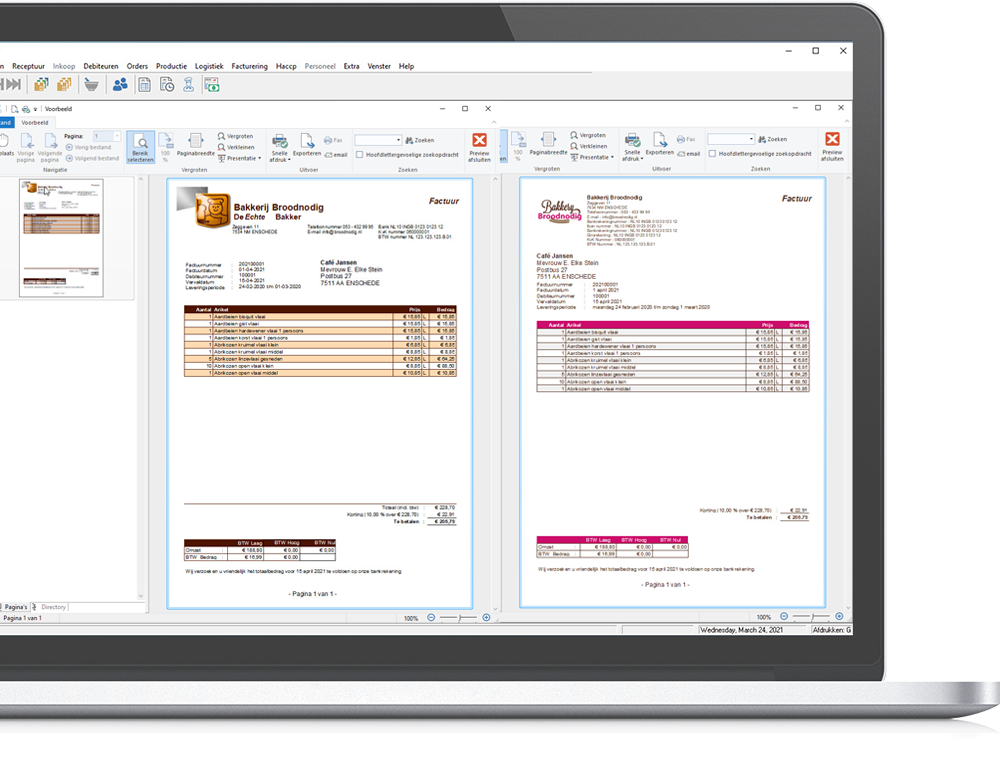
Task: Click the Pagina number field in Navigatie group
Action: (107, 136)
